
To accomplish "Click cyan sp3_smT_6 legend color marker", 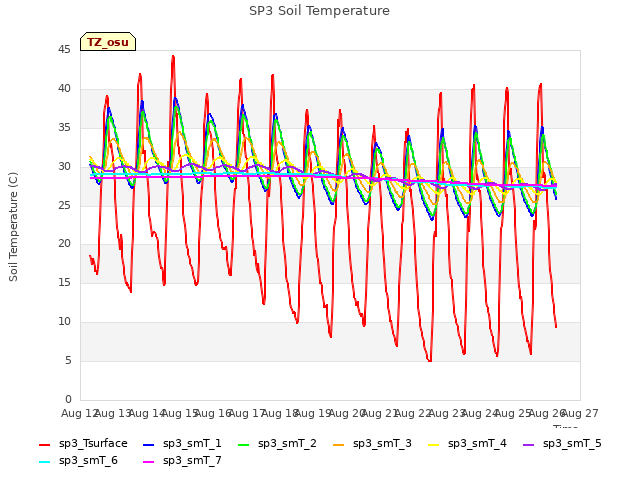I will [44, 462].
